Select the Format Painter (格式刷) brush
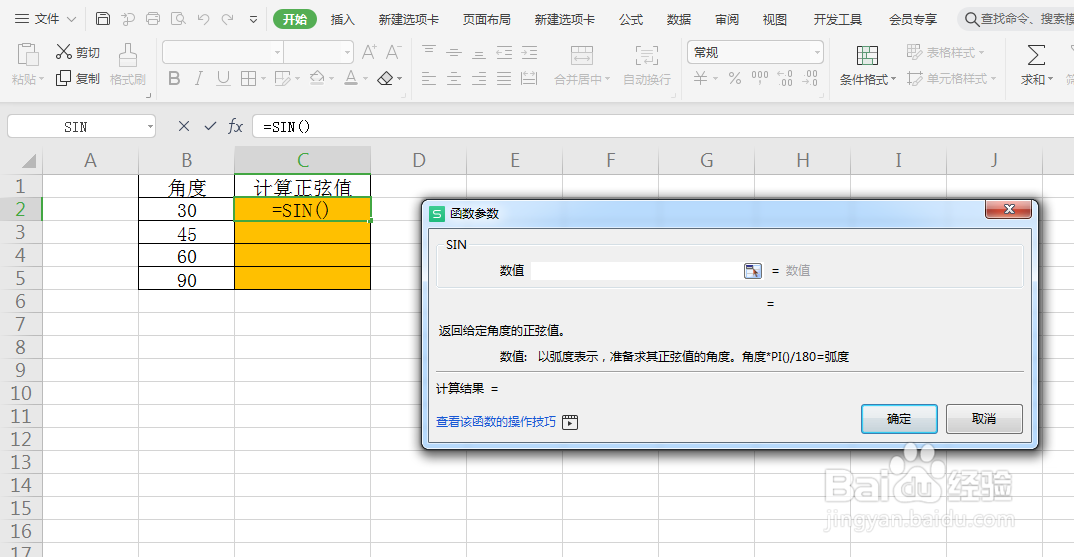 point(127,64)
